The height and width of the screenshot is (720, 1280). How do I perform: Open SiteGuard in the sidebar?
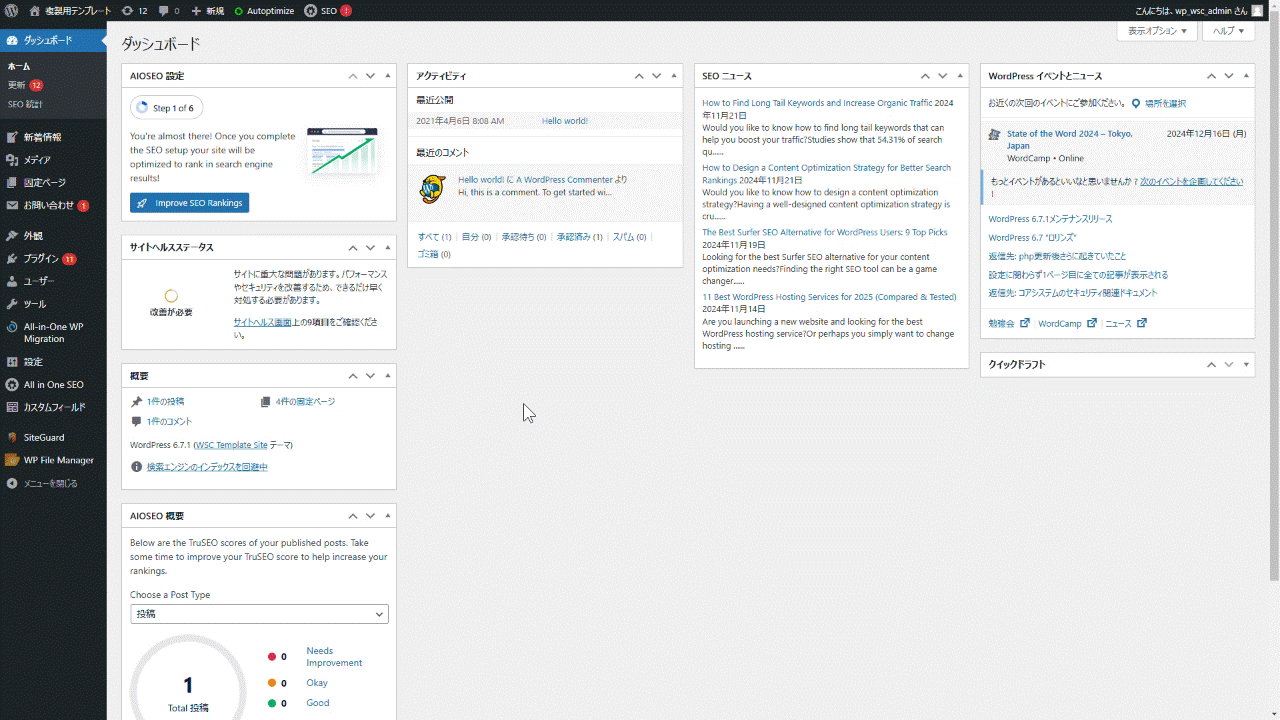[x=53, y=437]
